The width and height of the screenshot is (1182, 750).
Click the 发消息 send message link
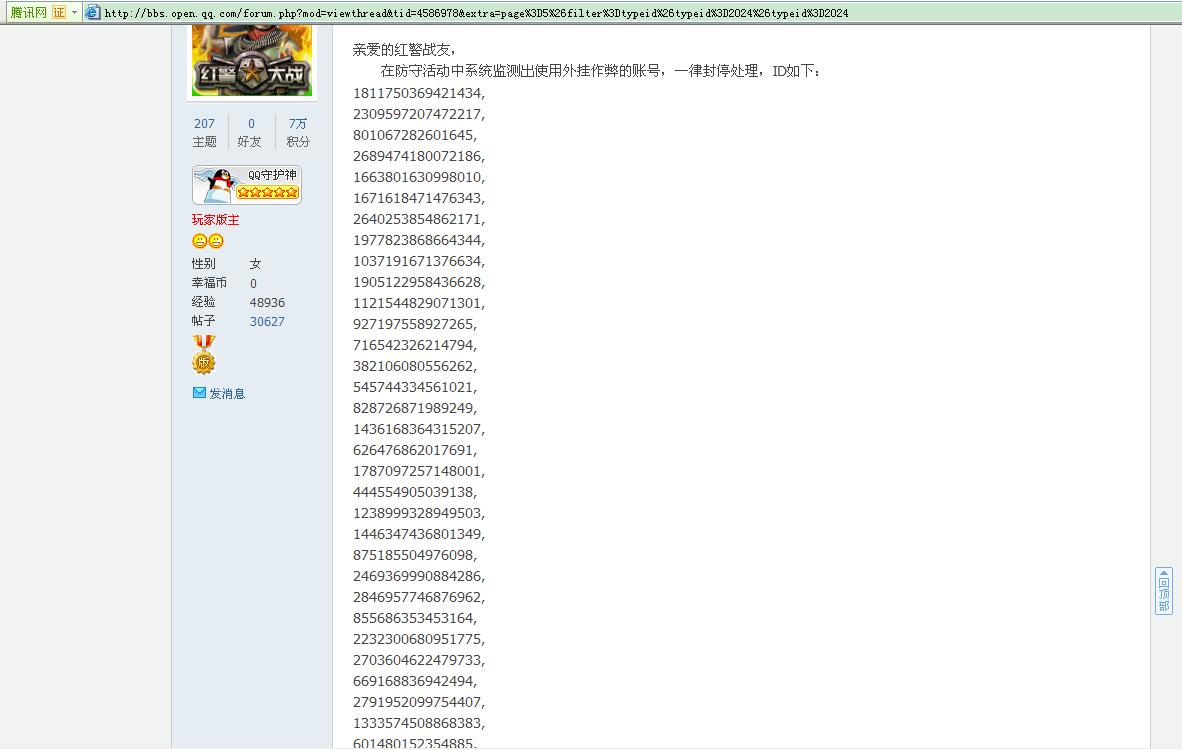click(x=227, y=393)
